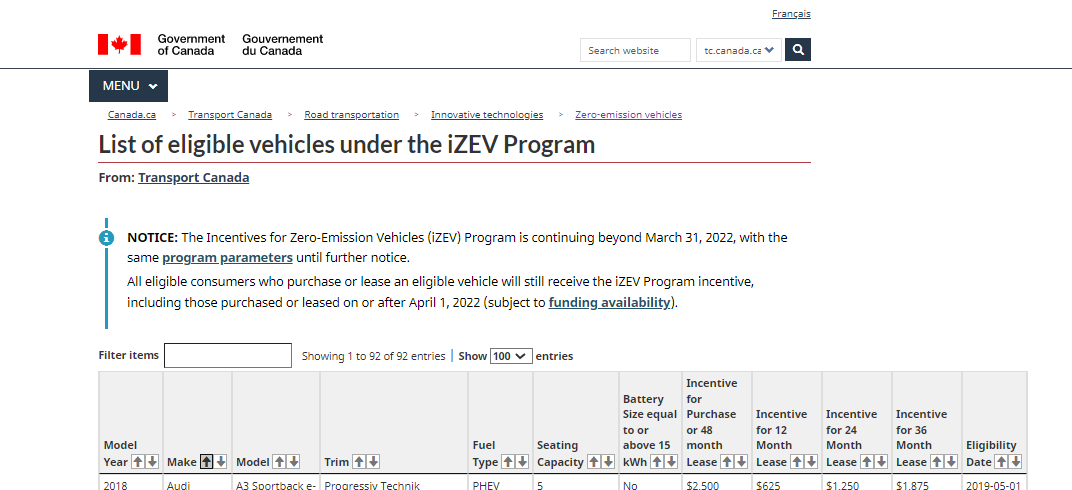The image size is (1072, 490).
Task: Focus the Search website field
Action: tap(635, 50)
